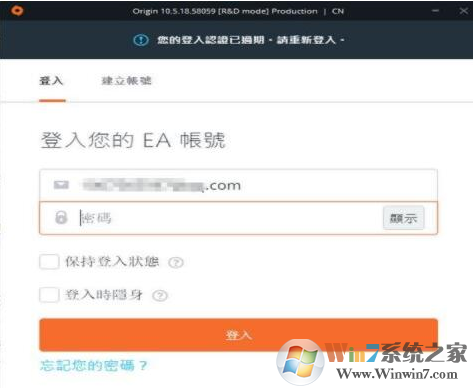This screenshot has width=474, height=388.
Task: Open help icon next to 保持登入狀態
Action: (176, 263)
